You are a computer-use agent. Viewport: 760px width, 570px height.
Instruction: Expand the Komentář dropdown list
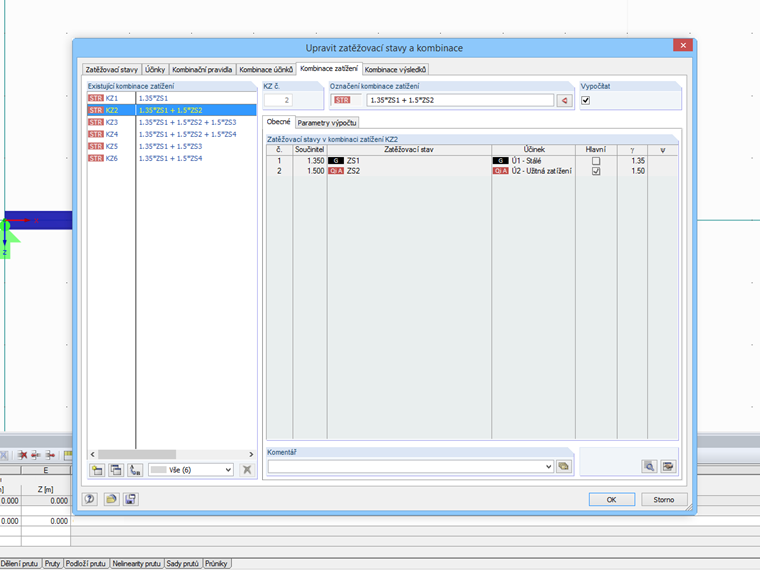coord(548,466)
